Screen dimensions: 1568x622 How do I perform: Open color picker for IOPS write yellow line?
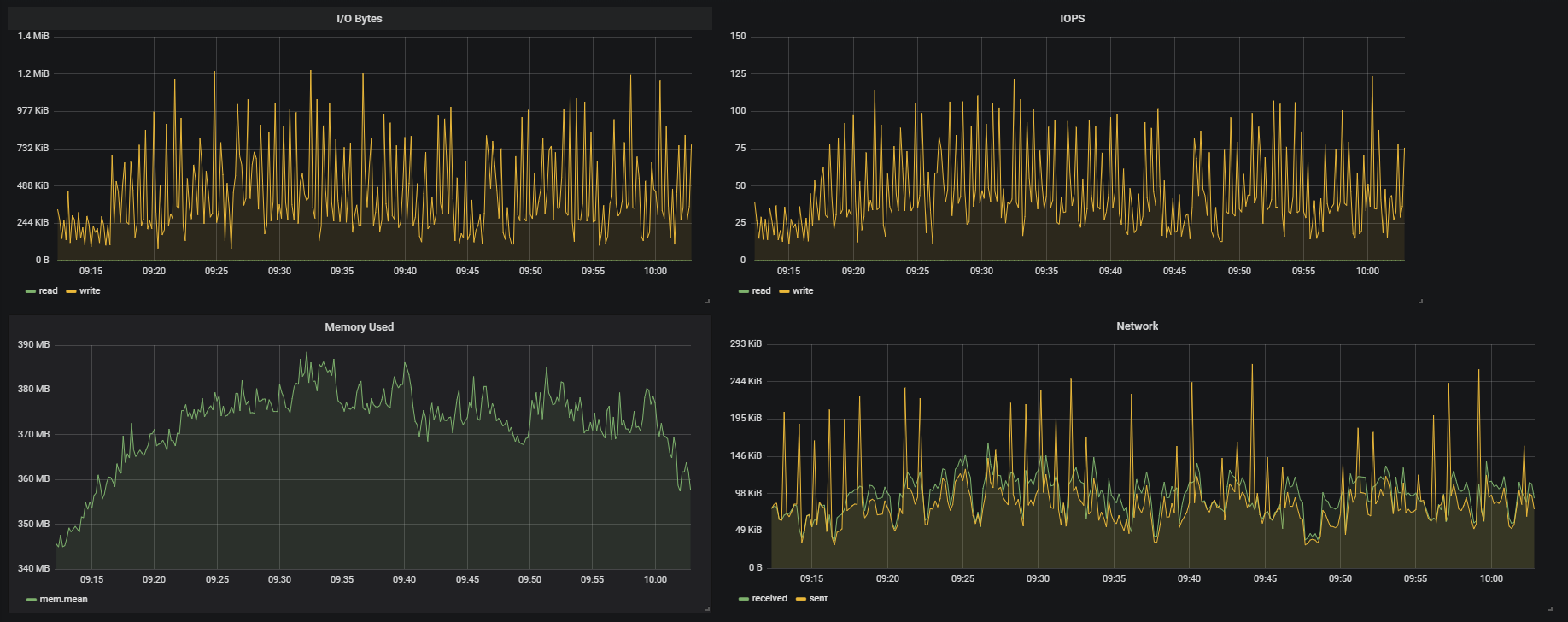click(x=784, y=291)
